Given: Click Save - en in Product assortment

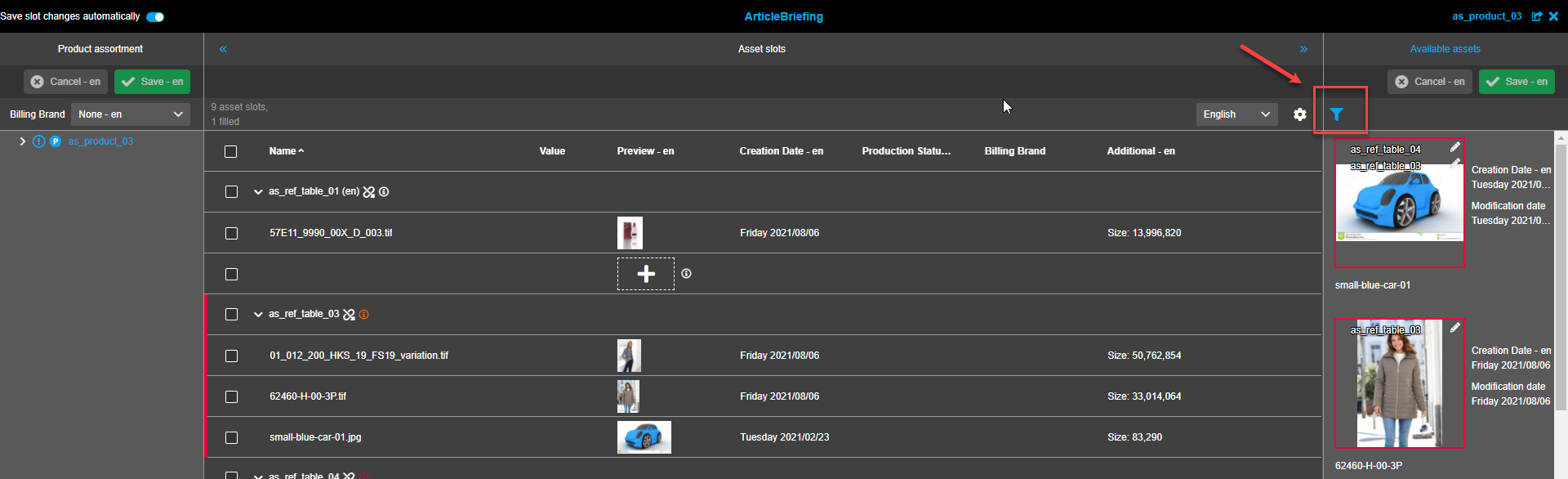Looking at the screenshot, I should click(153, 82).
